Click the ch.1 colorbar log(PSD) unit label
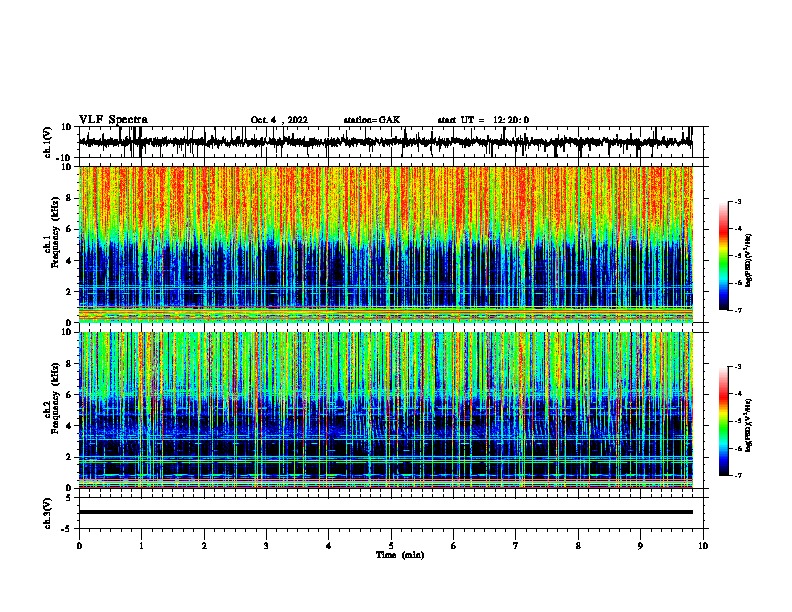Screen dimensions: 792x612 pyautogui.click(x=749, y=260)
